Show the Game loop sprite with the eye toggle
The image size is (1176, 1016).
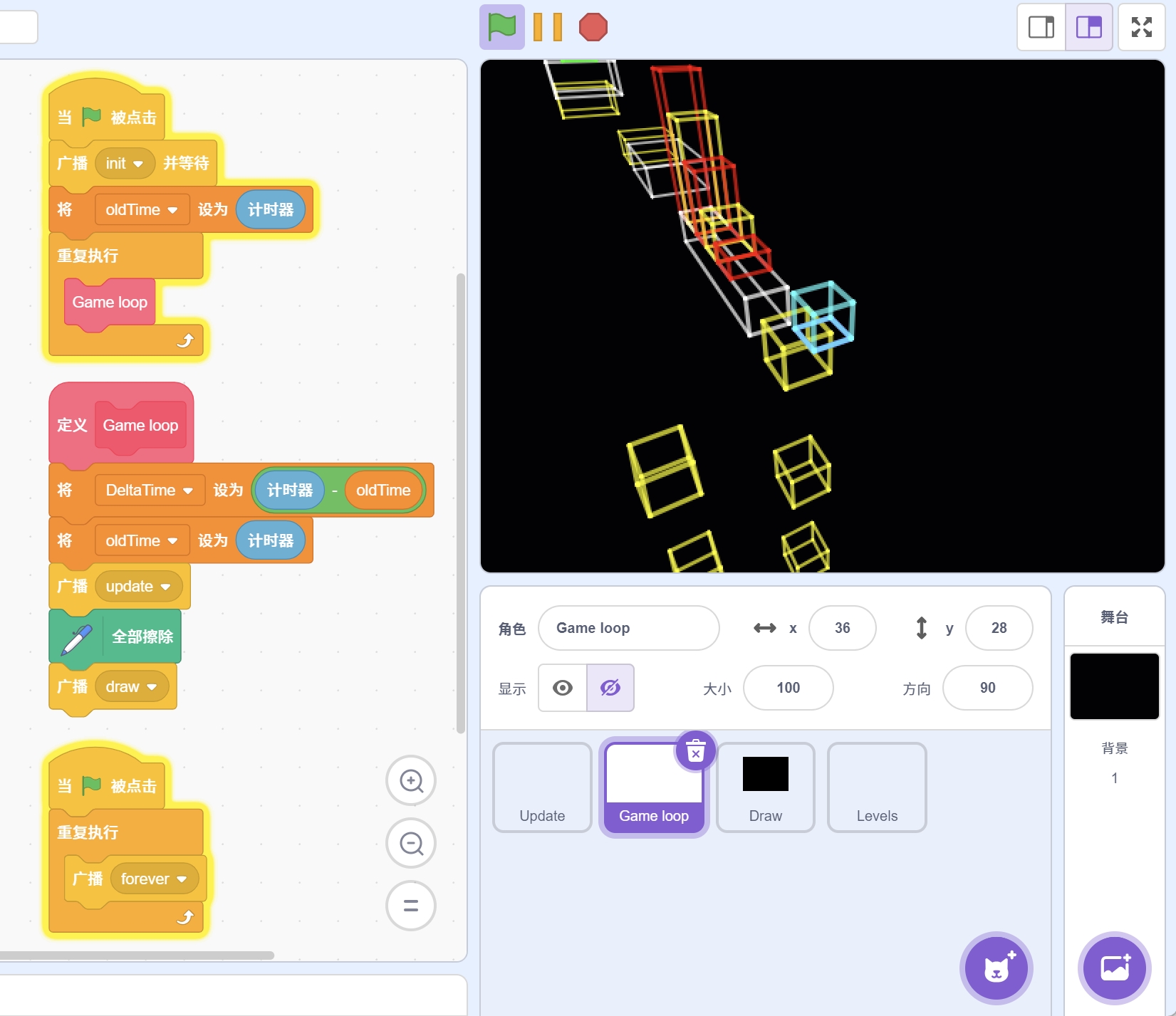click(563, 687)
